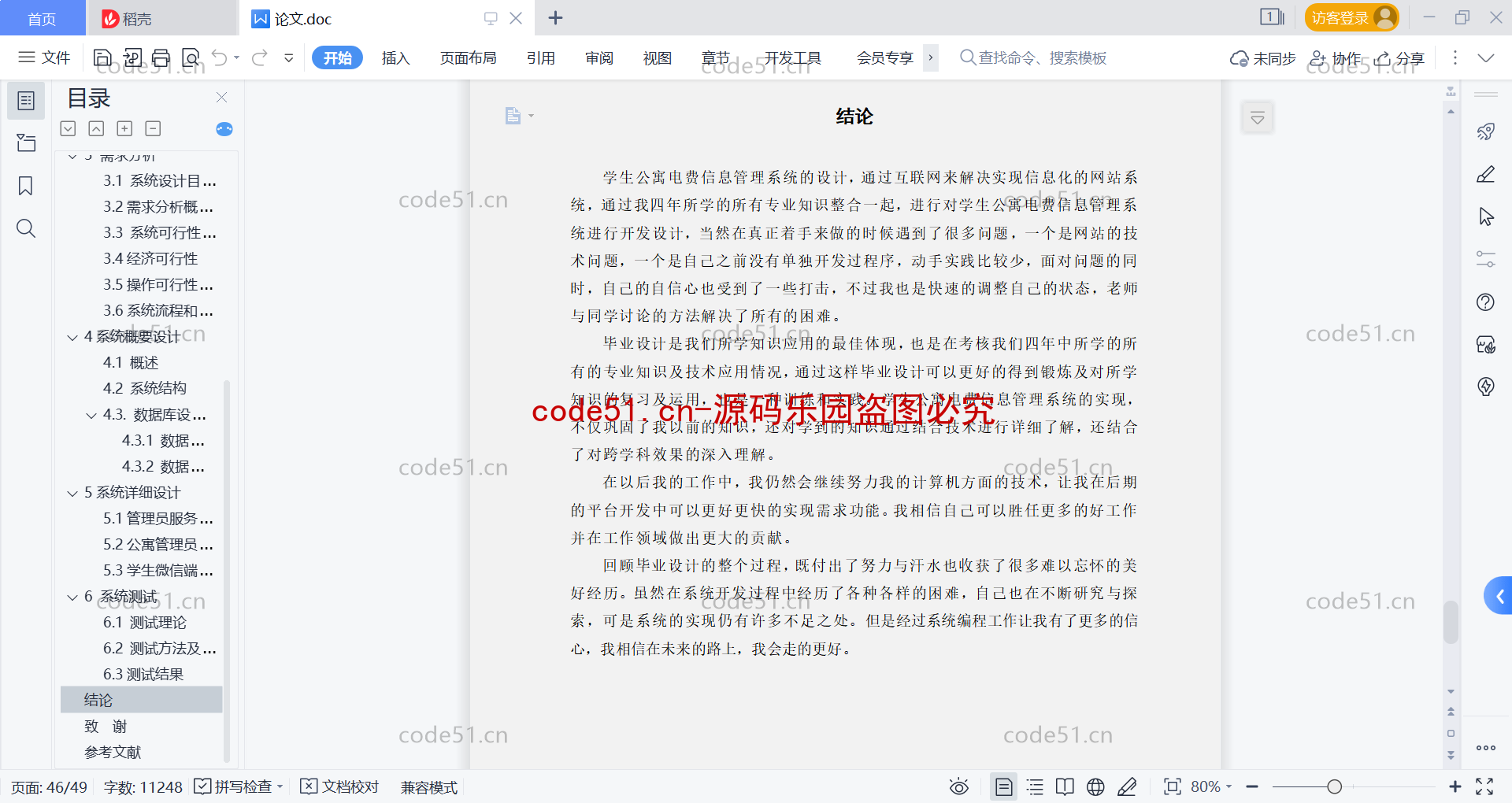The image size is (1512, 803).
Task: Click the help question mark icon
Action: [1486, 302]
